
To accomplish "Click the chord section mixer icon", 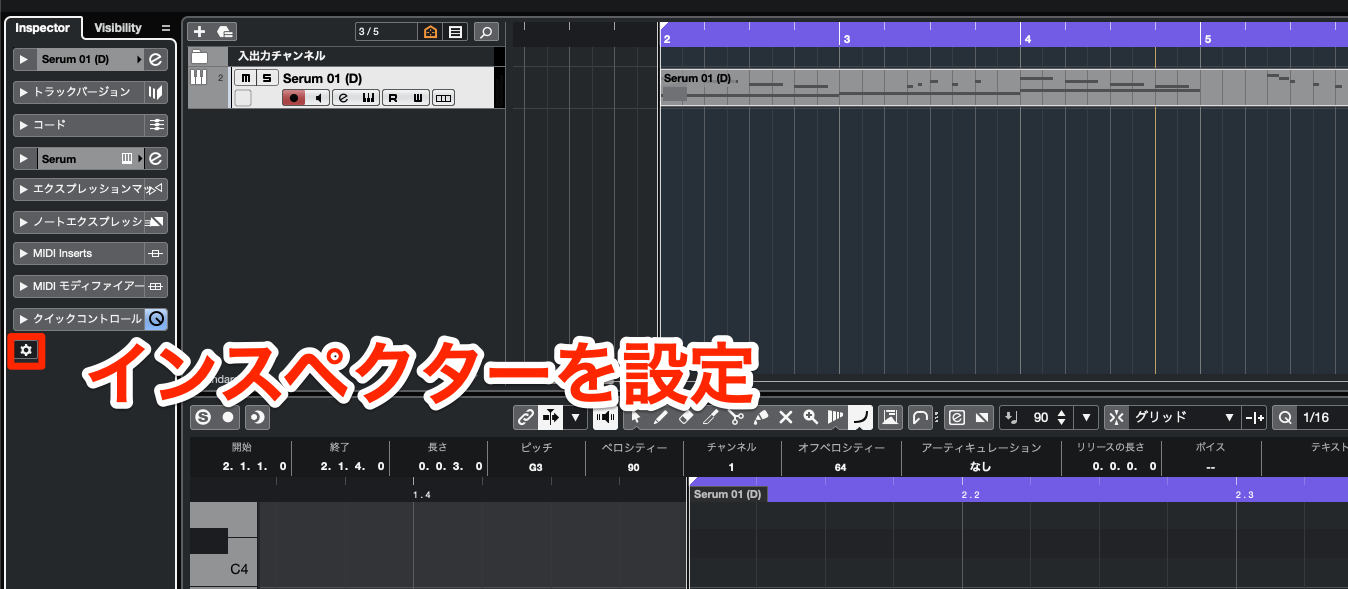I will point(156,125).
